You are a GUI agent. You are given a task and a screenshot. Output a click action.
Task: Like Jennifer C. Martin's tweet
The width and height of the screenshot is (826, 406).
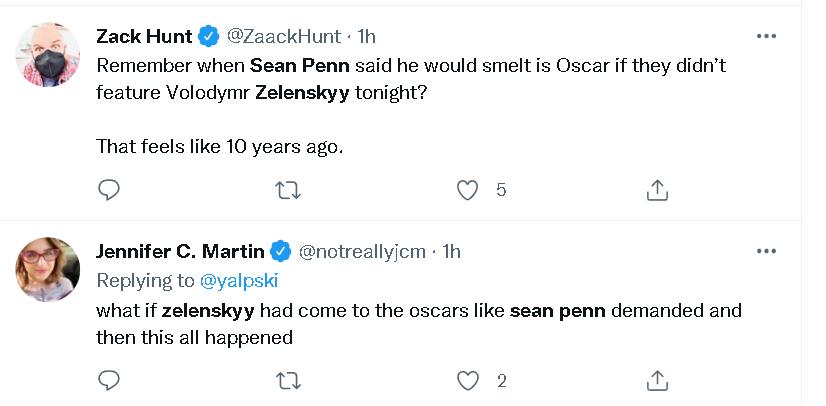467,380
